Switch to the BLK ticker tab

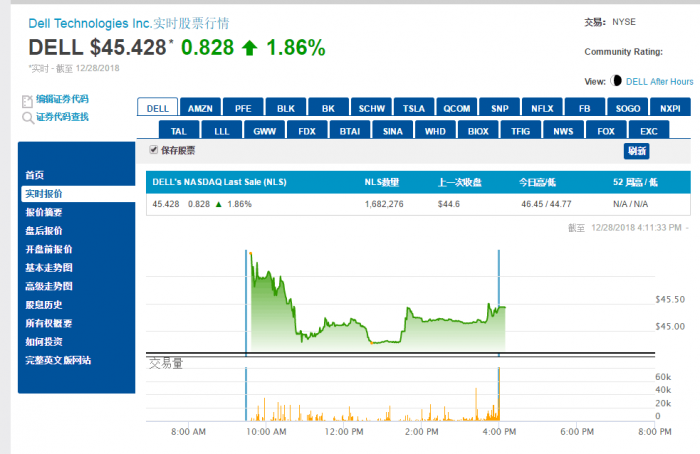coord(286,108)
